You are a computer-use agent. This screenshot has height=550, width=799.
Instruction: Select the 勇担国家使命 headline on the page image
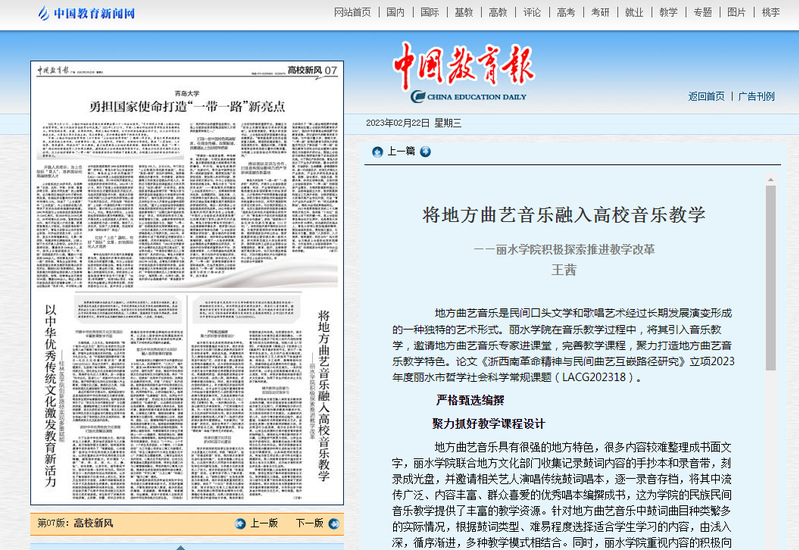[x=187, y=105]
